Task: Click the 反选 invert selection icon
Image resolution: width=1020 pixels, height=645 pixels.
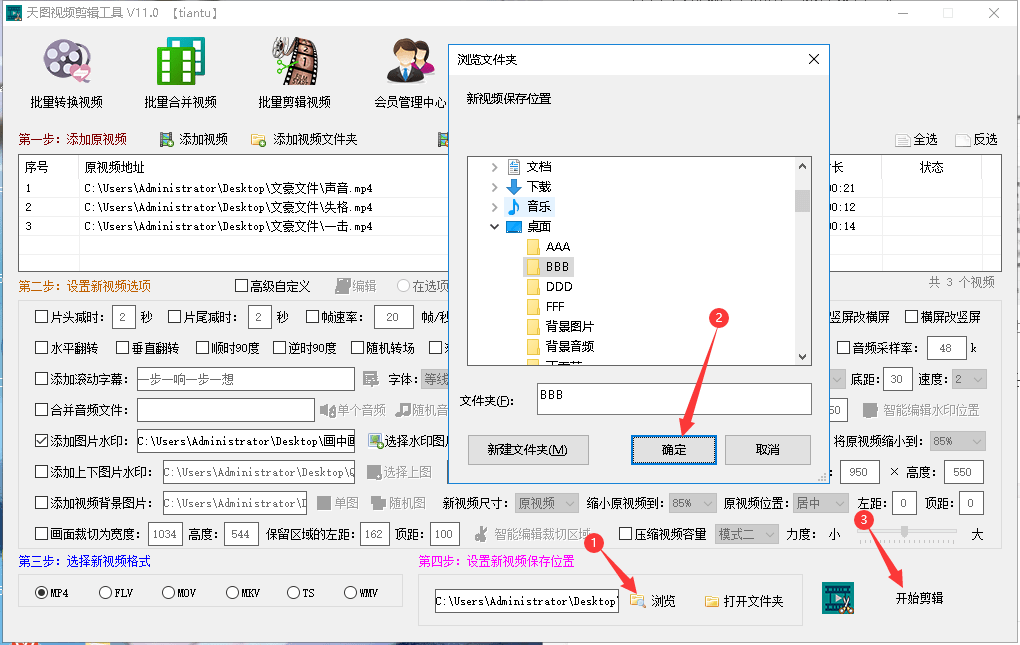Action: click(963, 140)
